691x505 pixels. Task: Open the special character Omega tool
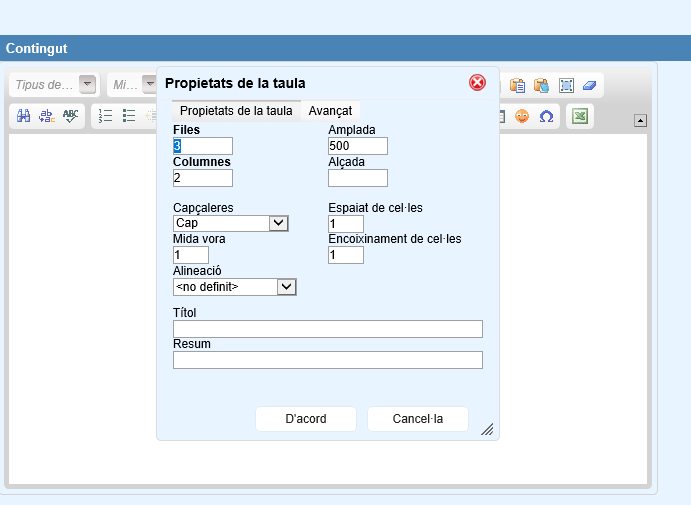546,116
